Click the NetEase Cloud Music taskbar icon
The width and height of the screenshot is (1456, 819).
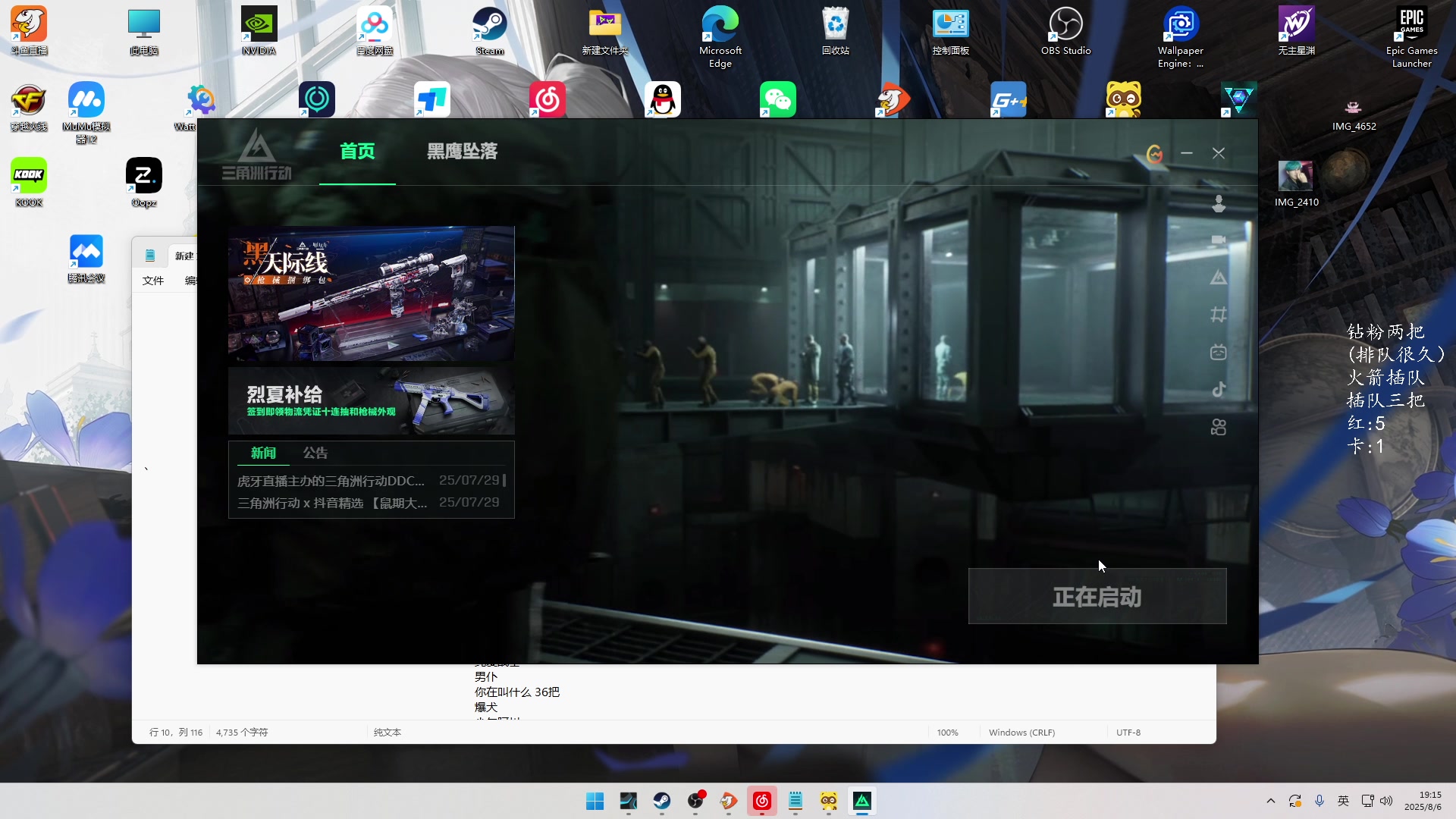(762, 801)
